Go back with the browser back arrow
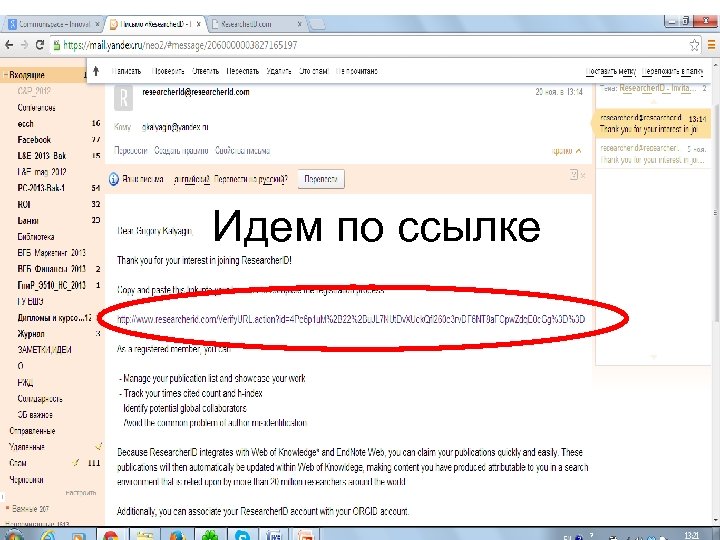The width and height of the screenshot is (720, 540). tap(9, 45)
